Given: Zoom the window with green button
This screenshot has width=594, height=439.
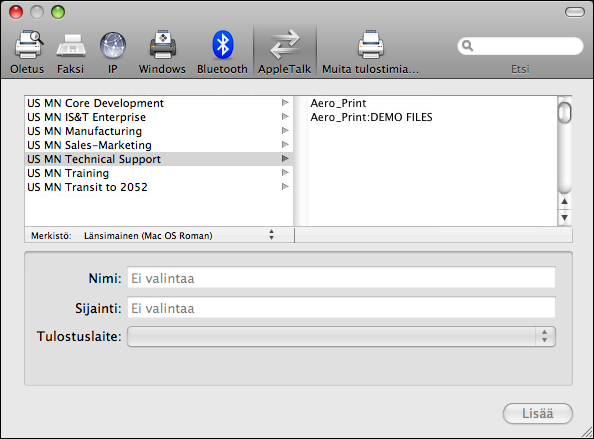Looking at the screenshot, I should [58, 12].
